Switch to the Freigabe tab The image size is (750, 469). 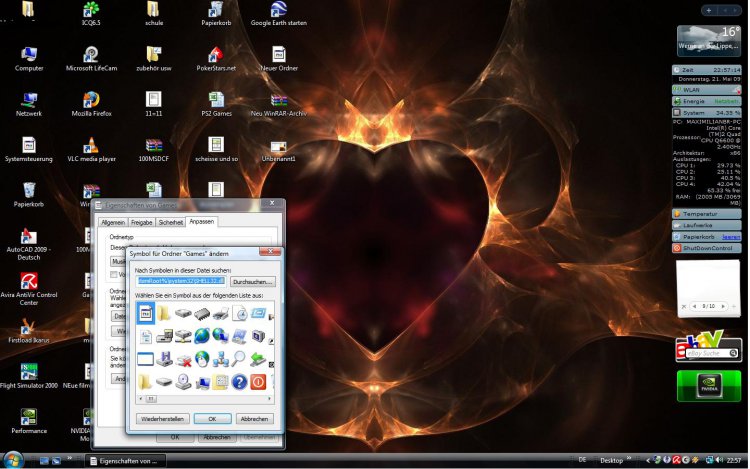pyautogui.click(x=142, y=222)
